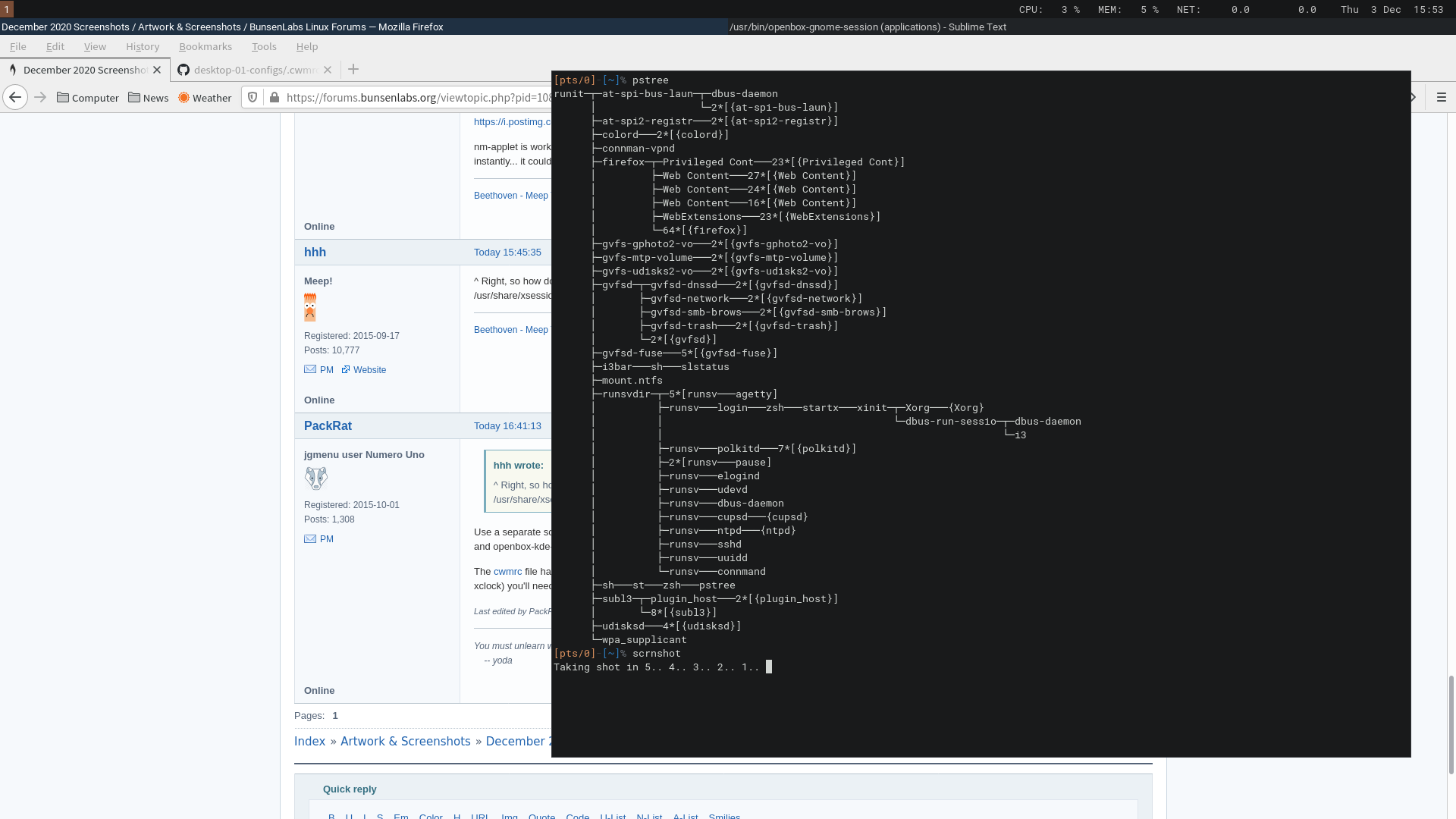
Task: Click 'Taking shot in 5.. 4..' terminal line
Action: (x=656, y=667)
